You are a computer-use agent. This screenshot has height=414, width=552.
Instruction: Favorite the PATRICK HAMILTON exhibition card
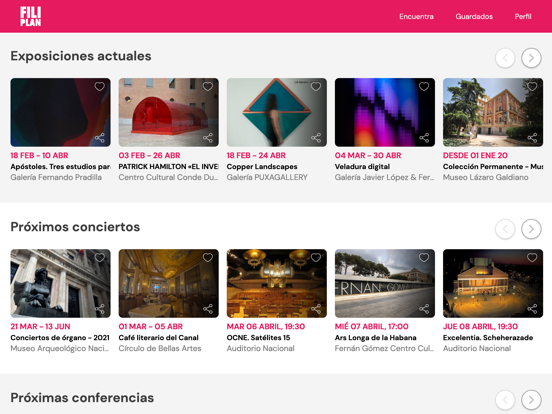(208, 87)
